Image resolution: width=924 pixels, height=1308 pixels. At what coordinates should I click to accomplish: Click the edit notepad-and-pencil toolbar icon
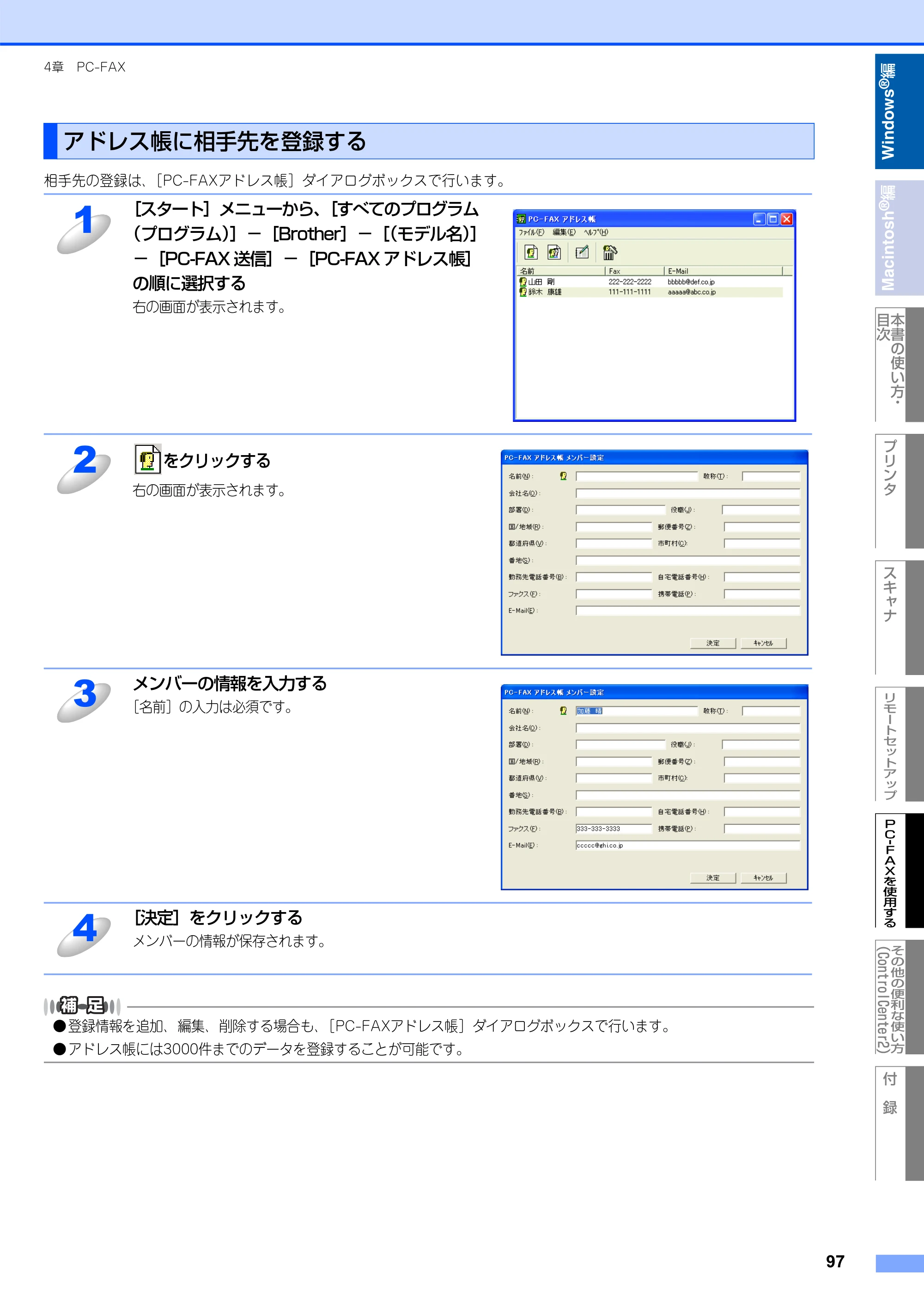point(582,252)
